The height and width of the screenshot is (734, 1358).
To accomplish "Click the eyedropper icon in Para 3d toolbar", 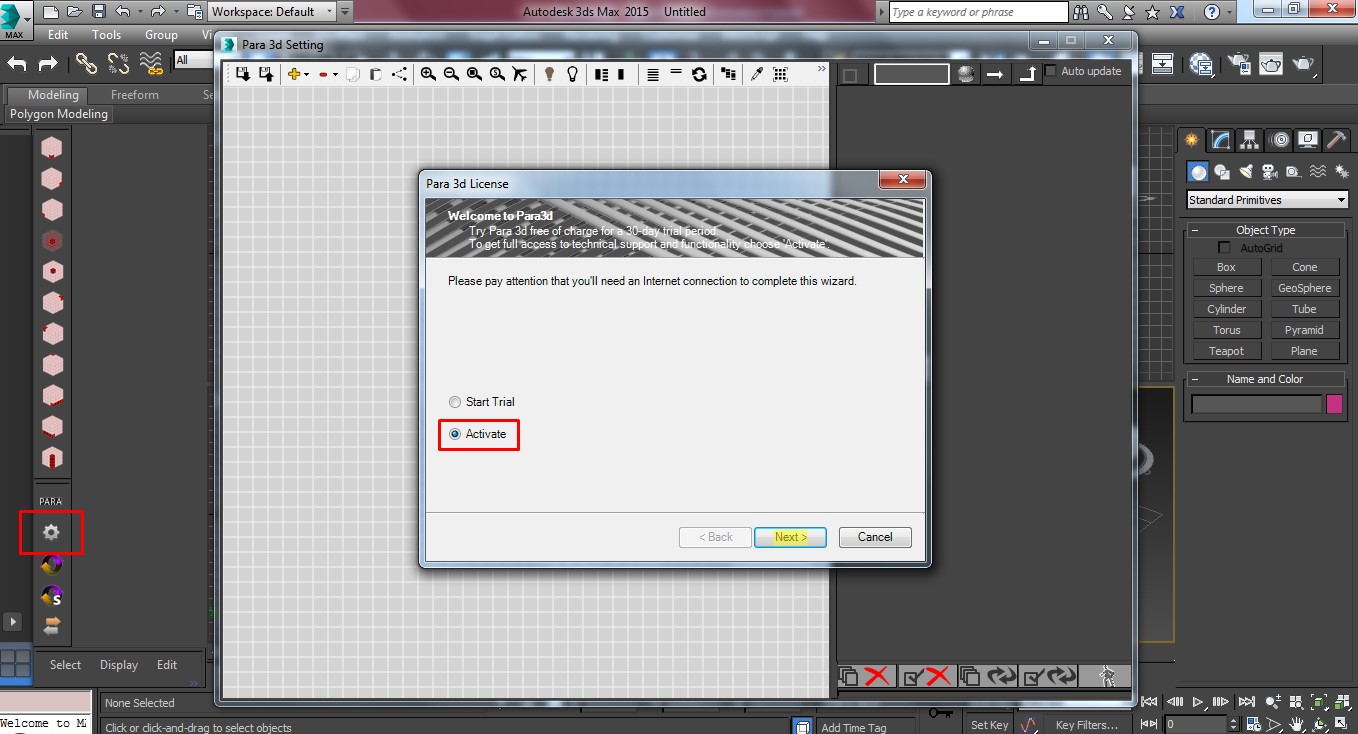I will click(x=757, y=74).
